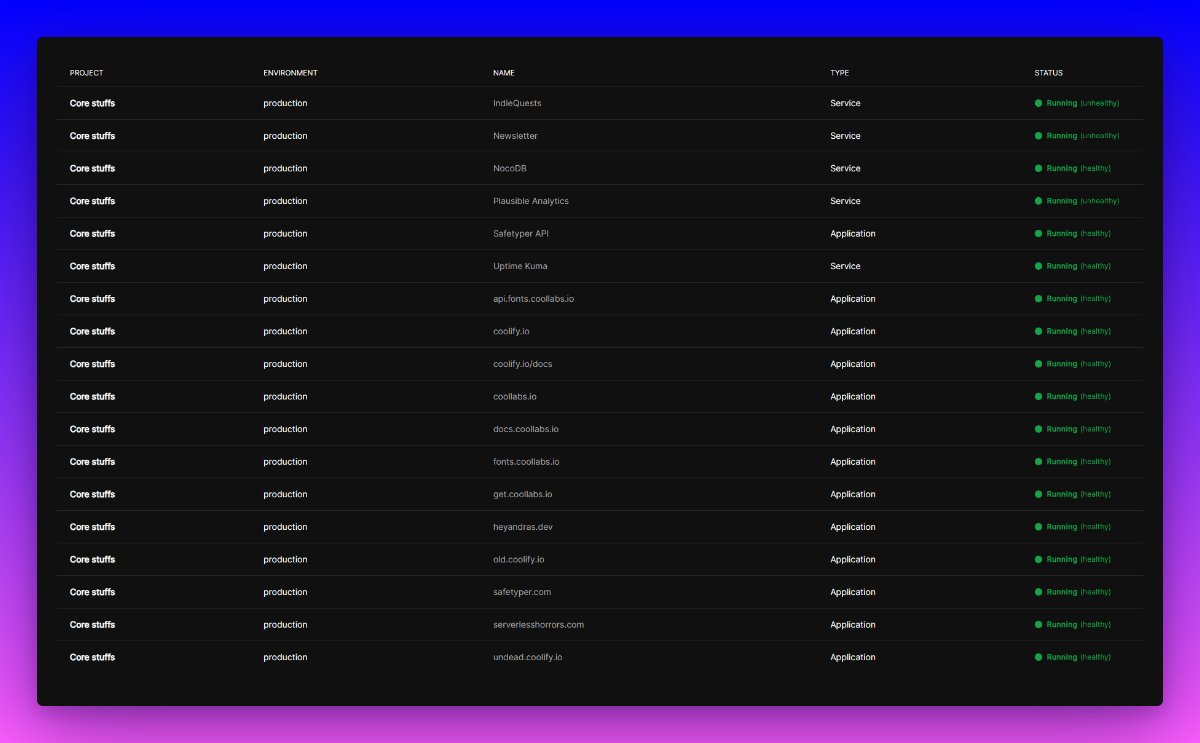Open the Newsletter resource
Viewport: 1200px width, 743px height.
point(515,136)
